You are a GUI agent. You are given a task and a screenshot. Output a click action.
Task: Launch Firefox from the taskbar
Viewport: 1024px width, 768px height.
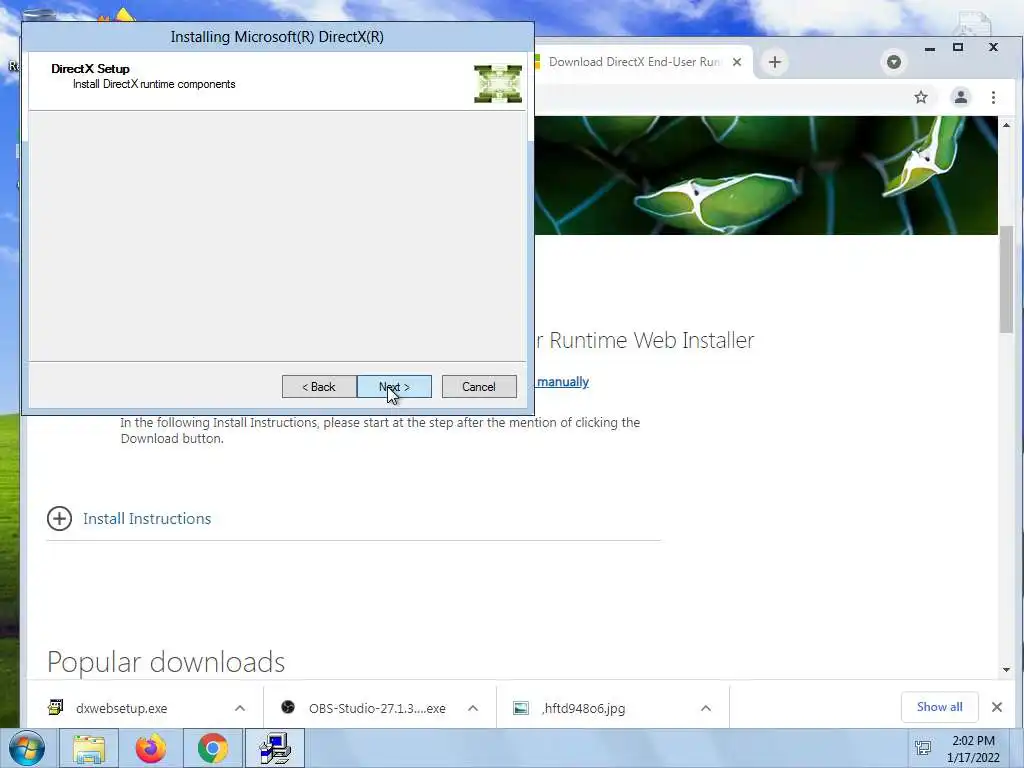151,748
